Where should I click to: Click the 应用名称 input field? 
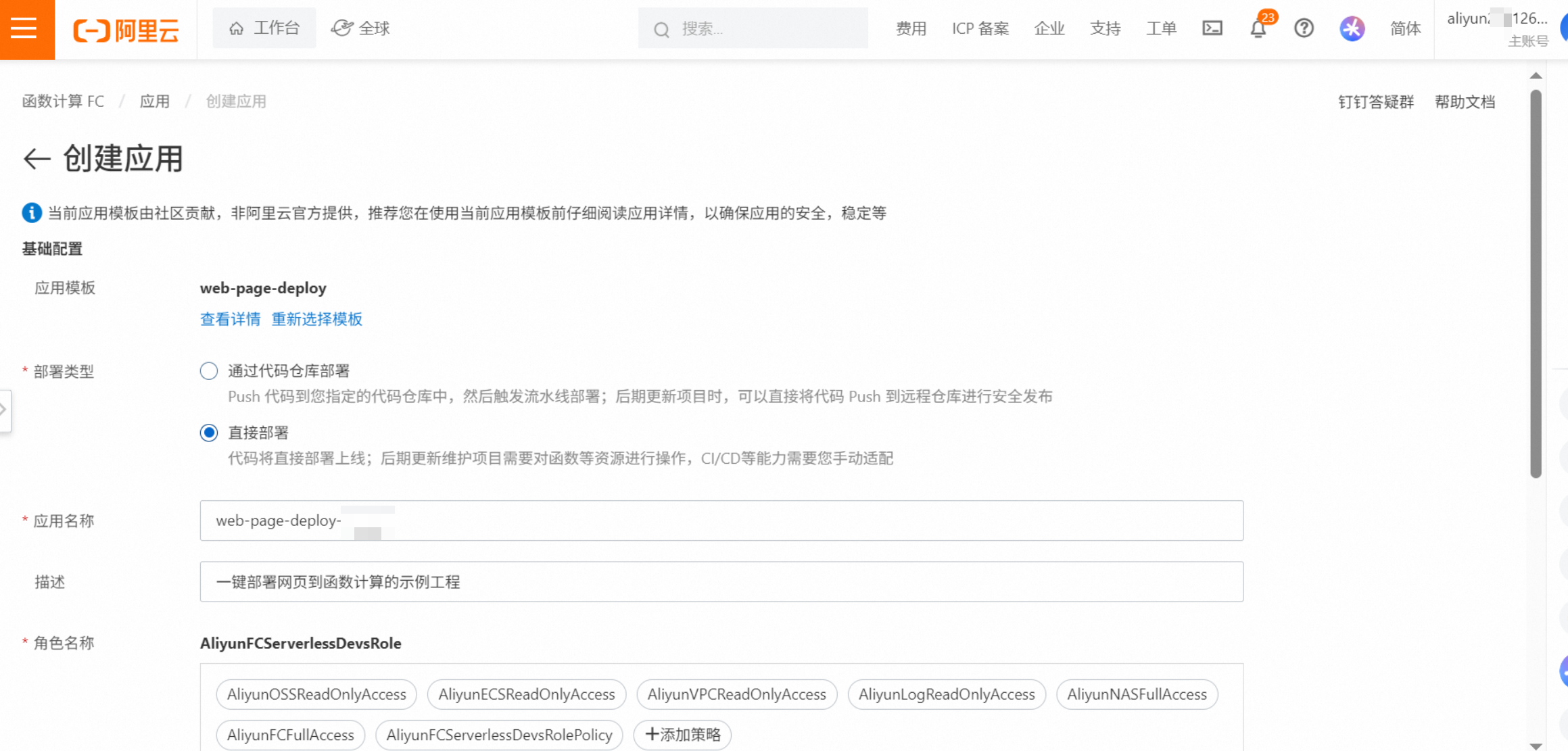(721, 520)
